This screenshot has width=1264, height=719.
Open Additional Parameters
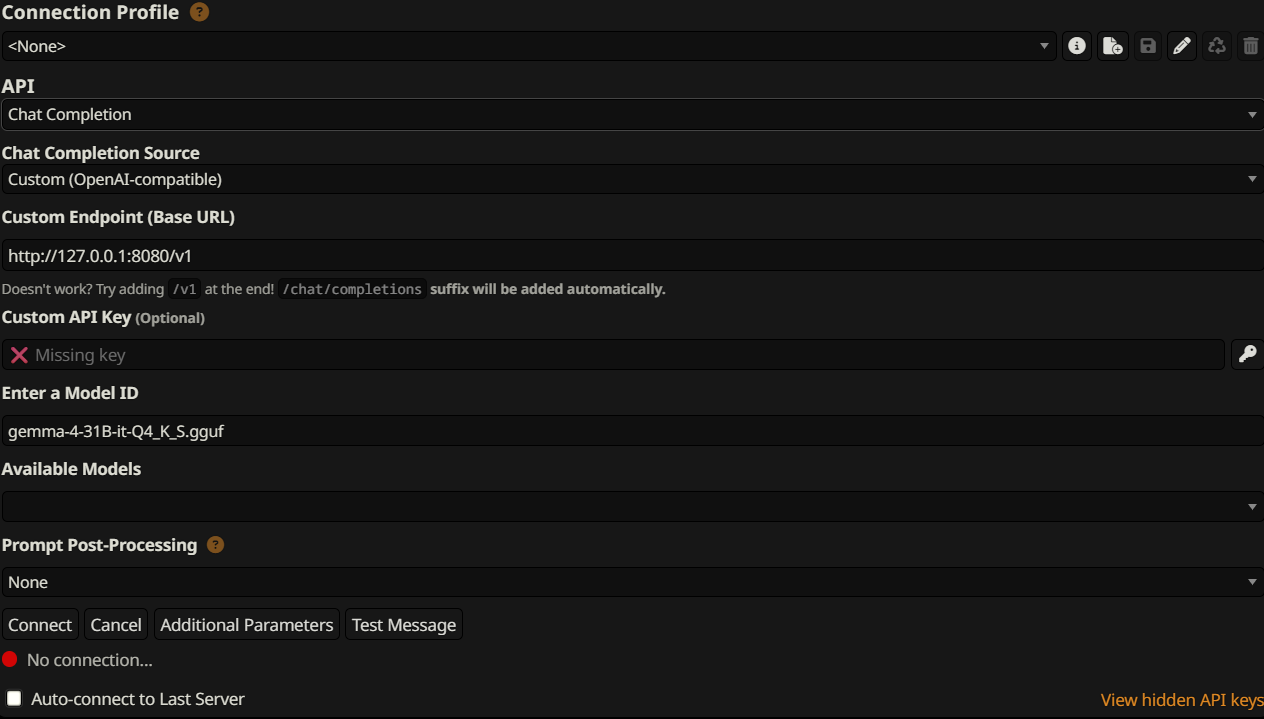(x=247, y=624)
